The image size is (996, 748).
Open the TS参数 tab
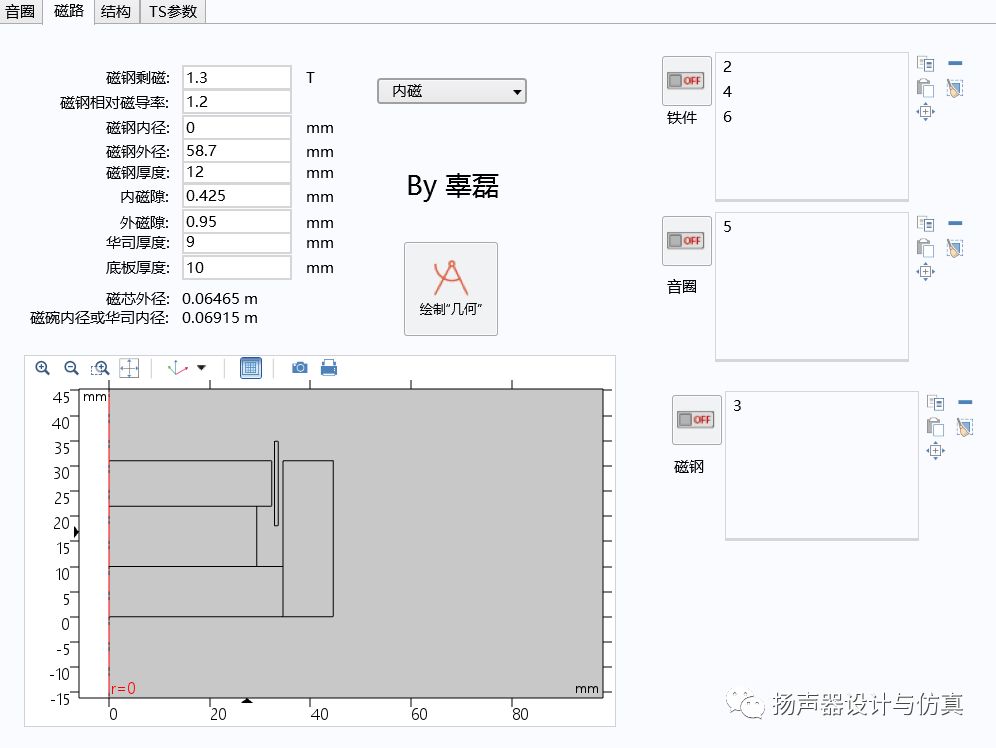tap(173, 12)
